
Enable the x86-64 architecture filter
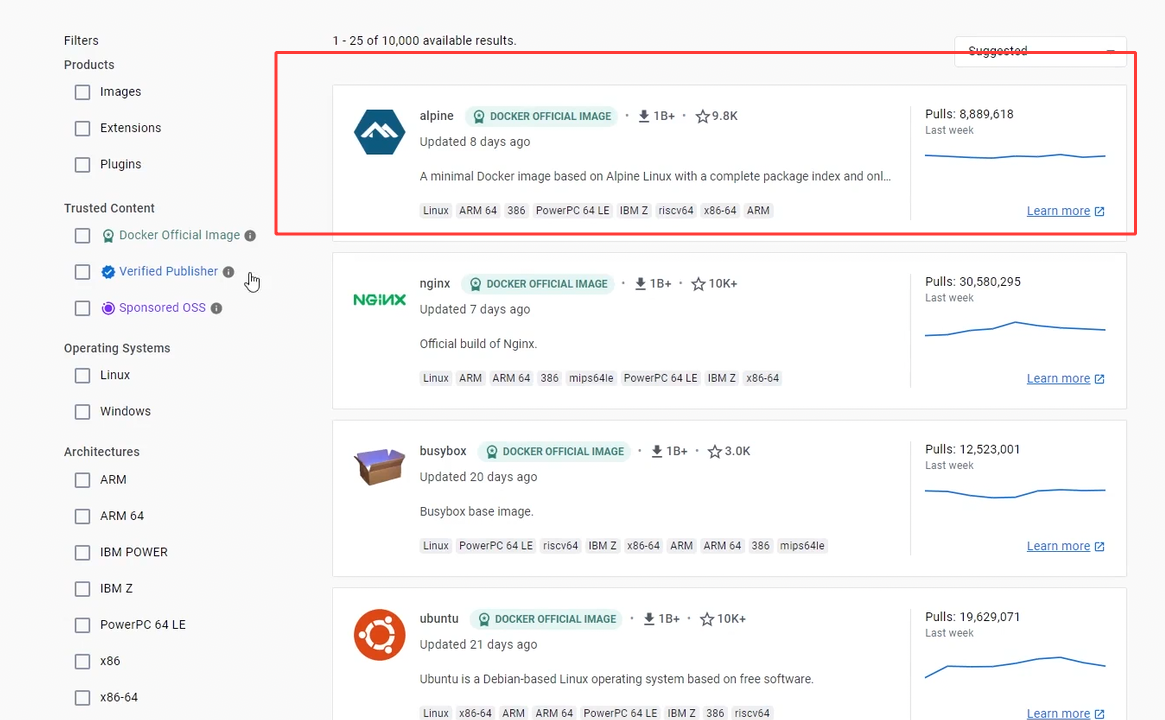pos(82,698)
